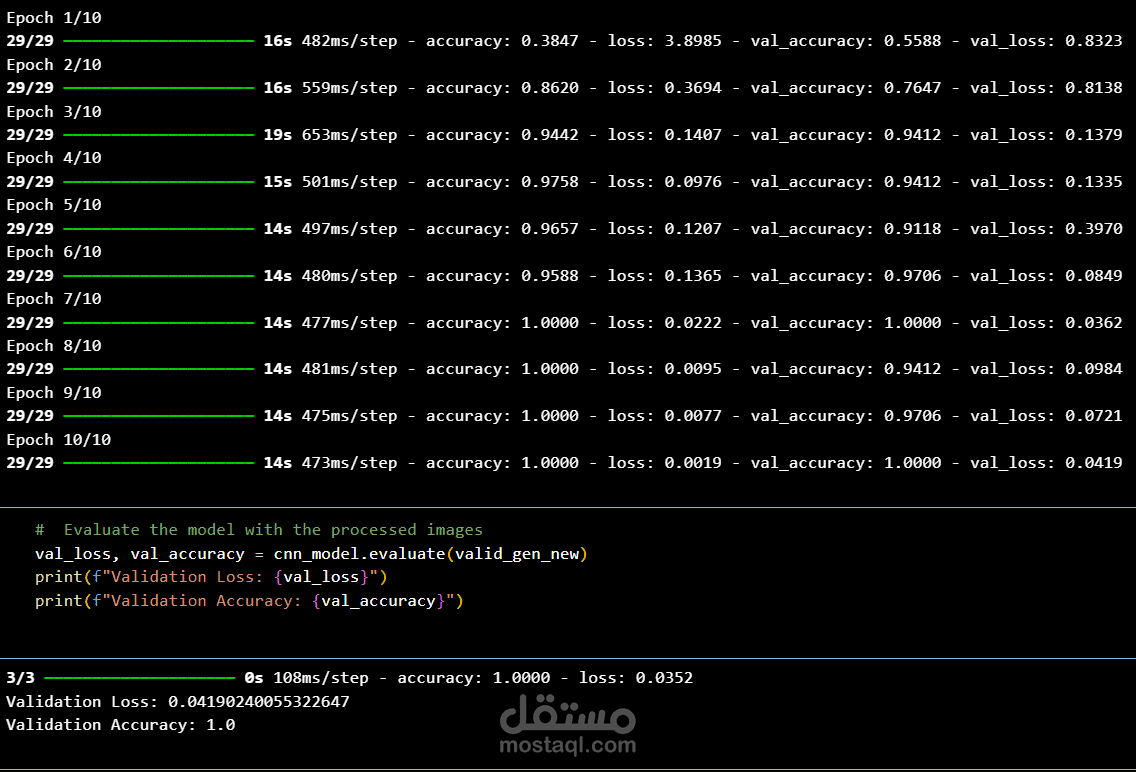Image resolution: width=1136 pixels, height=772 pixels.
Task: Click the print Validation Accuracy code line
Action: 249,601
